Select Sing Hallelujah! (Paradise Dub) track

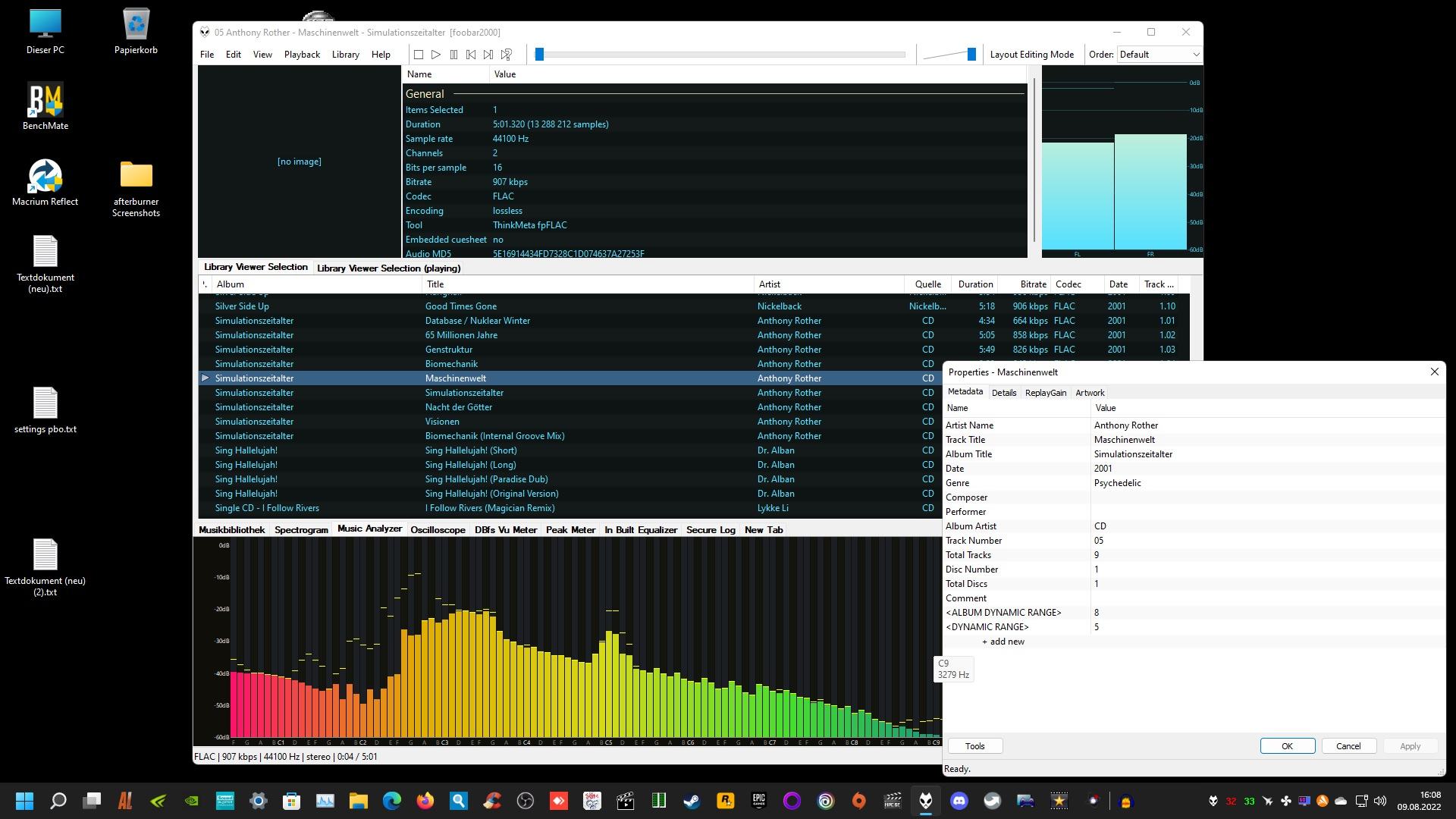point(486,479)
